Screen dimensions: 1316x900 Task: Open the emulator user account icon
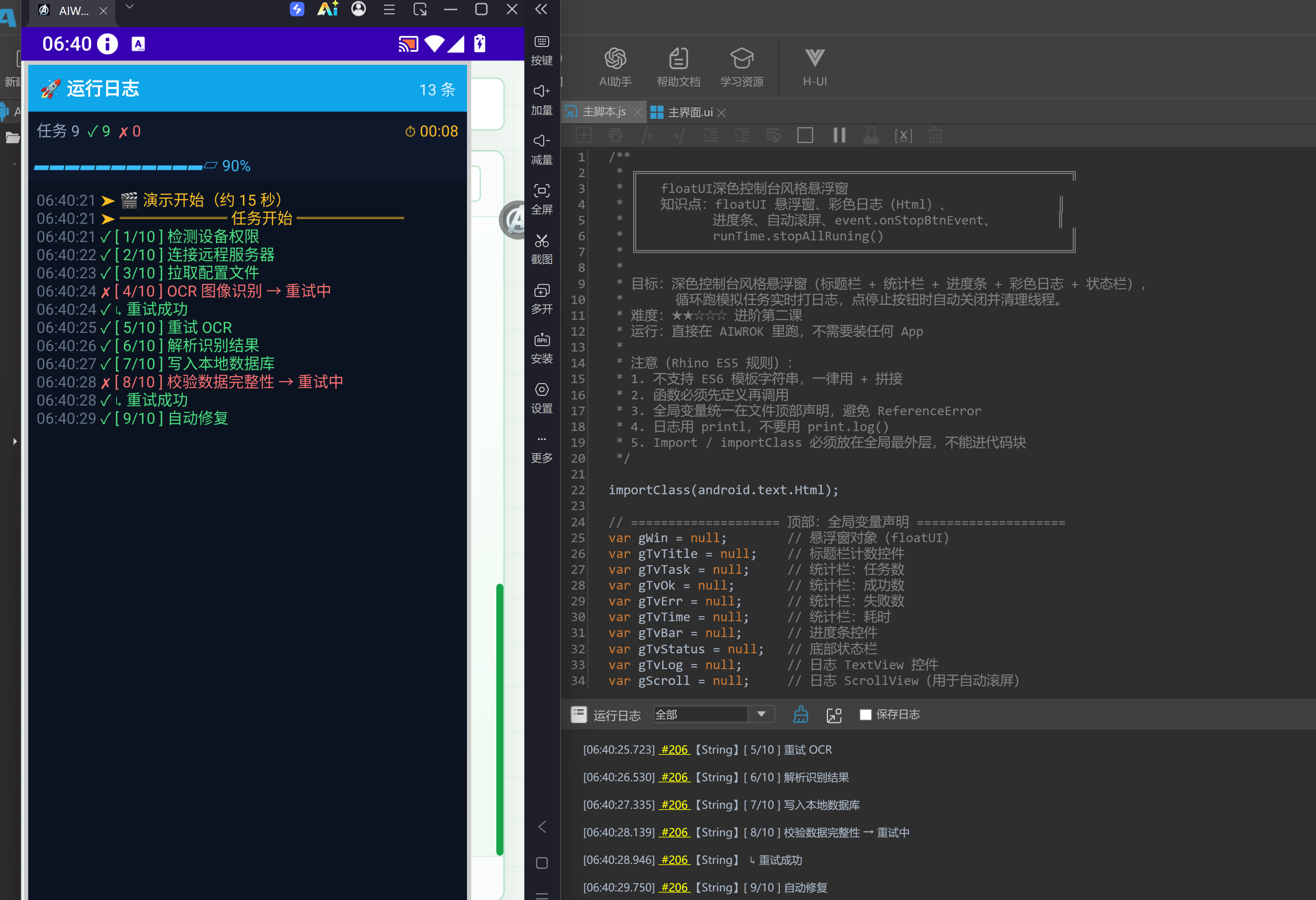pos(358,9)
